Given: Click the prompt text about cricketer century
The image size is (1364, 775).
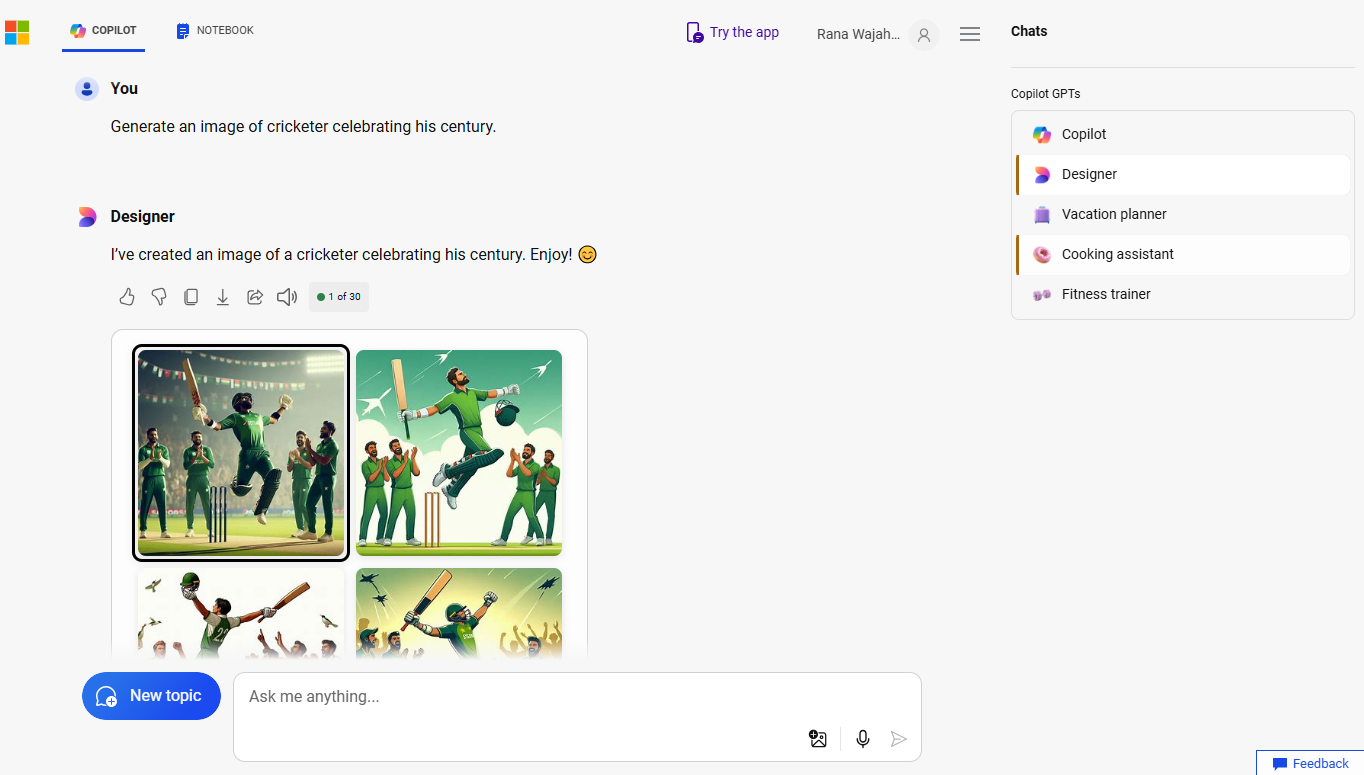Looking at the screenshot, I should (303, 127).
